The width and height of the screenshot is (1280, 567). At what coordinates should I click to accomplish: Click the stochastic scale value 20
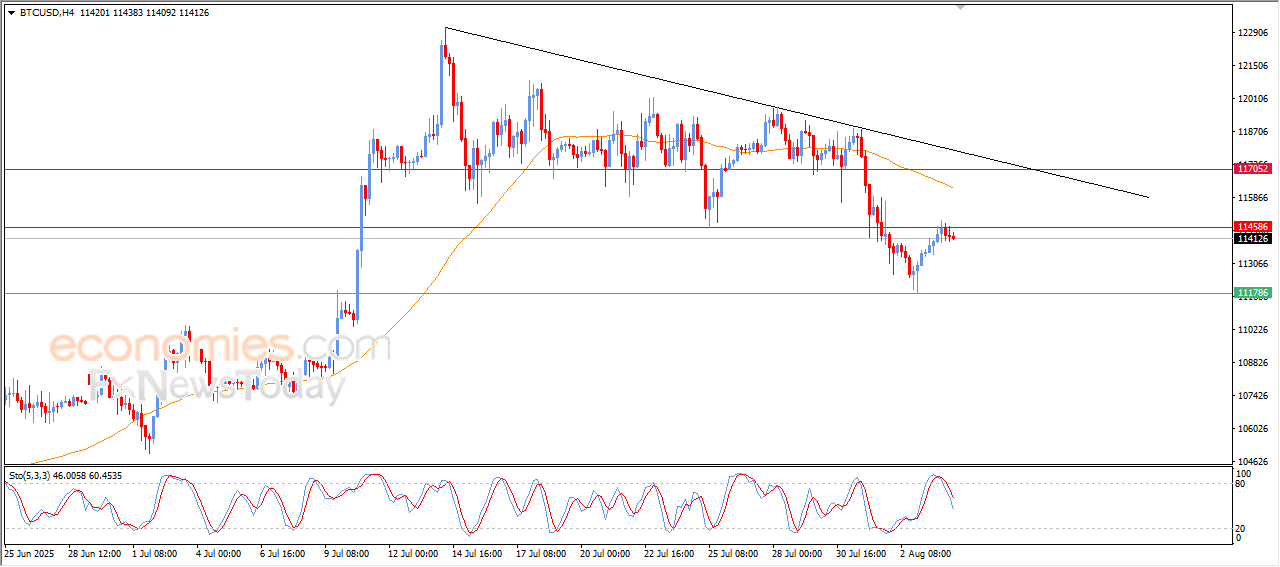coord(1242,527)
